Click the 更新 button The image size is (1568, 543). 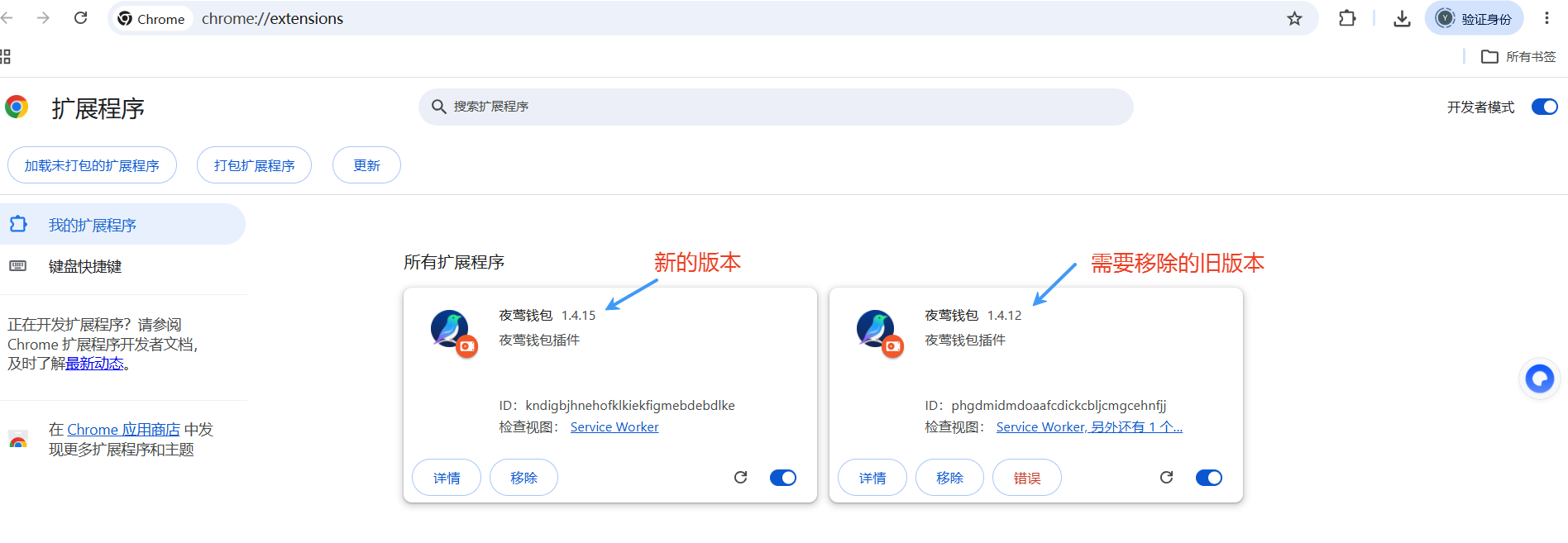click(366, 165)
